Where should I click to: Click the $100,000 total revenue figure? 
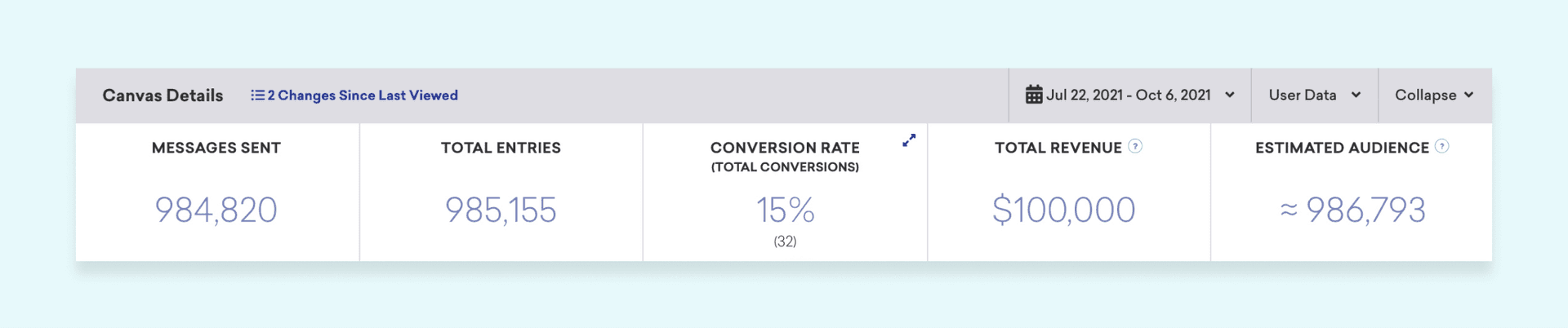pos(1063,211)
